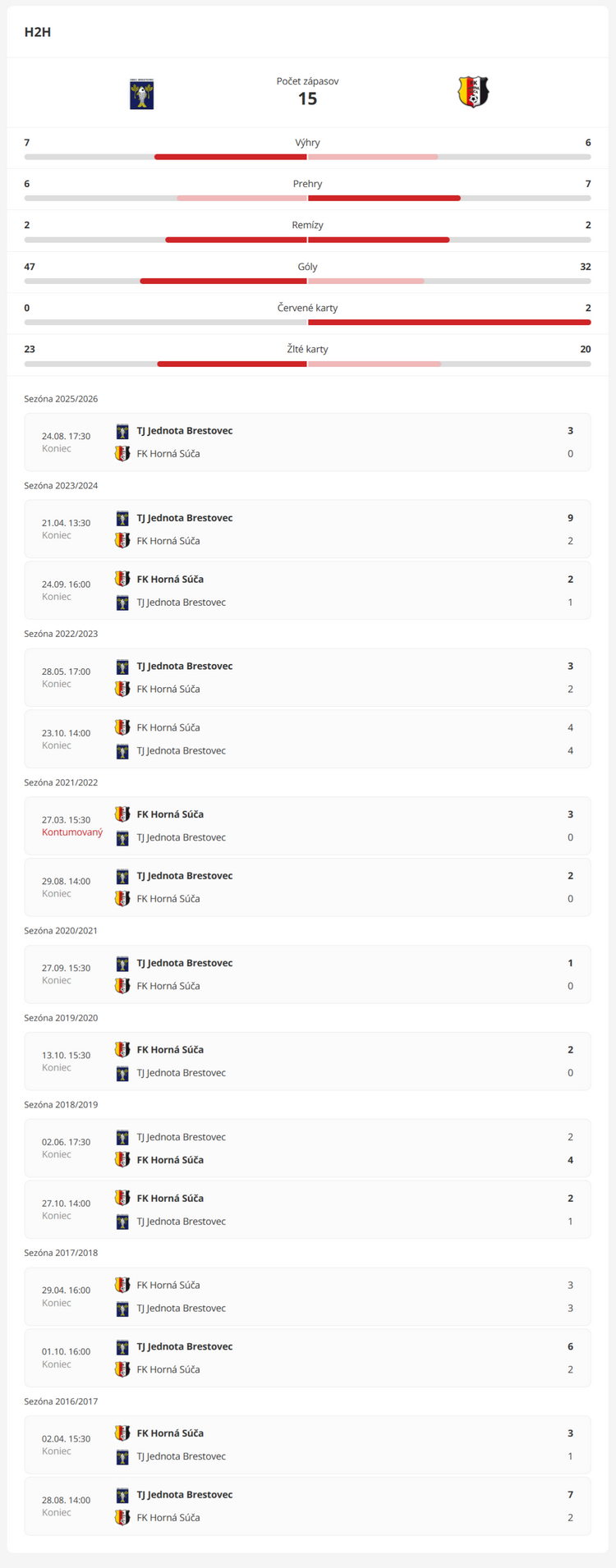
Task: Open the 23.10. 4-4 draw match row
Action: click(307, 739)
